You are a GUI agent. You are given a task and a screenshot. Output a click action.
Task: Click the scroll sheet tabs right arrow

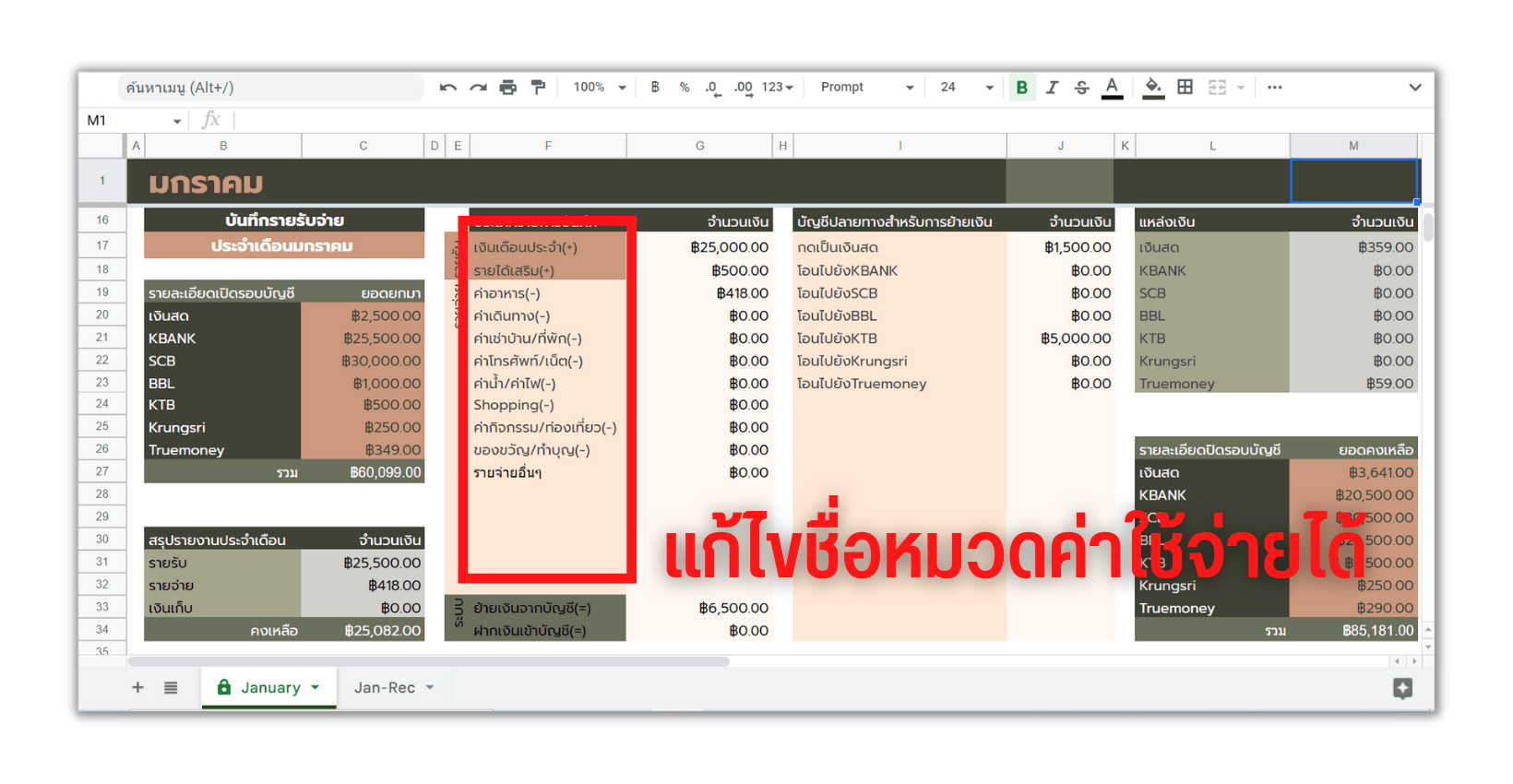[1413, 661]
